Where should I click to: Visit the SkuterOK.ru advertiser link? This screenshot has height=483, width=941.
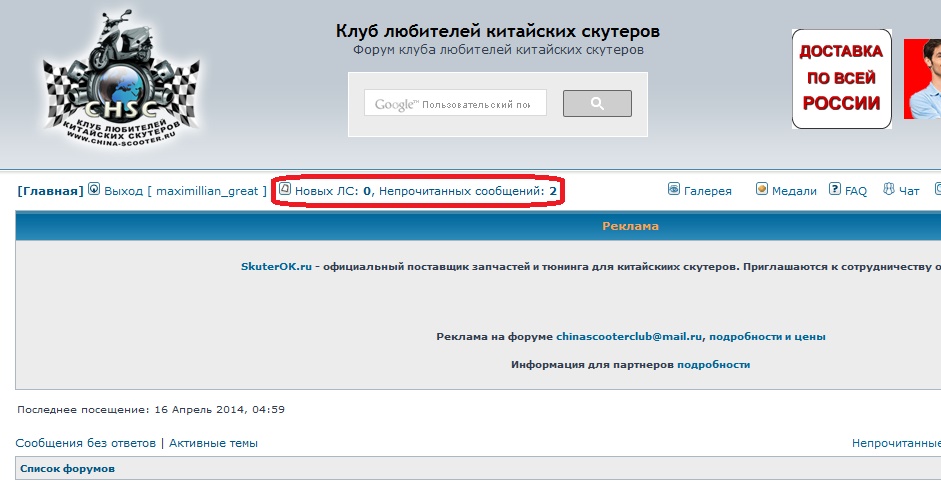pos(276,267)
